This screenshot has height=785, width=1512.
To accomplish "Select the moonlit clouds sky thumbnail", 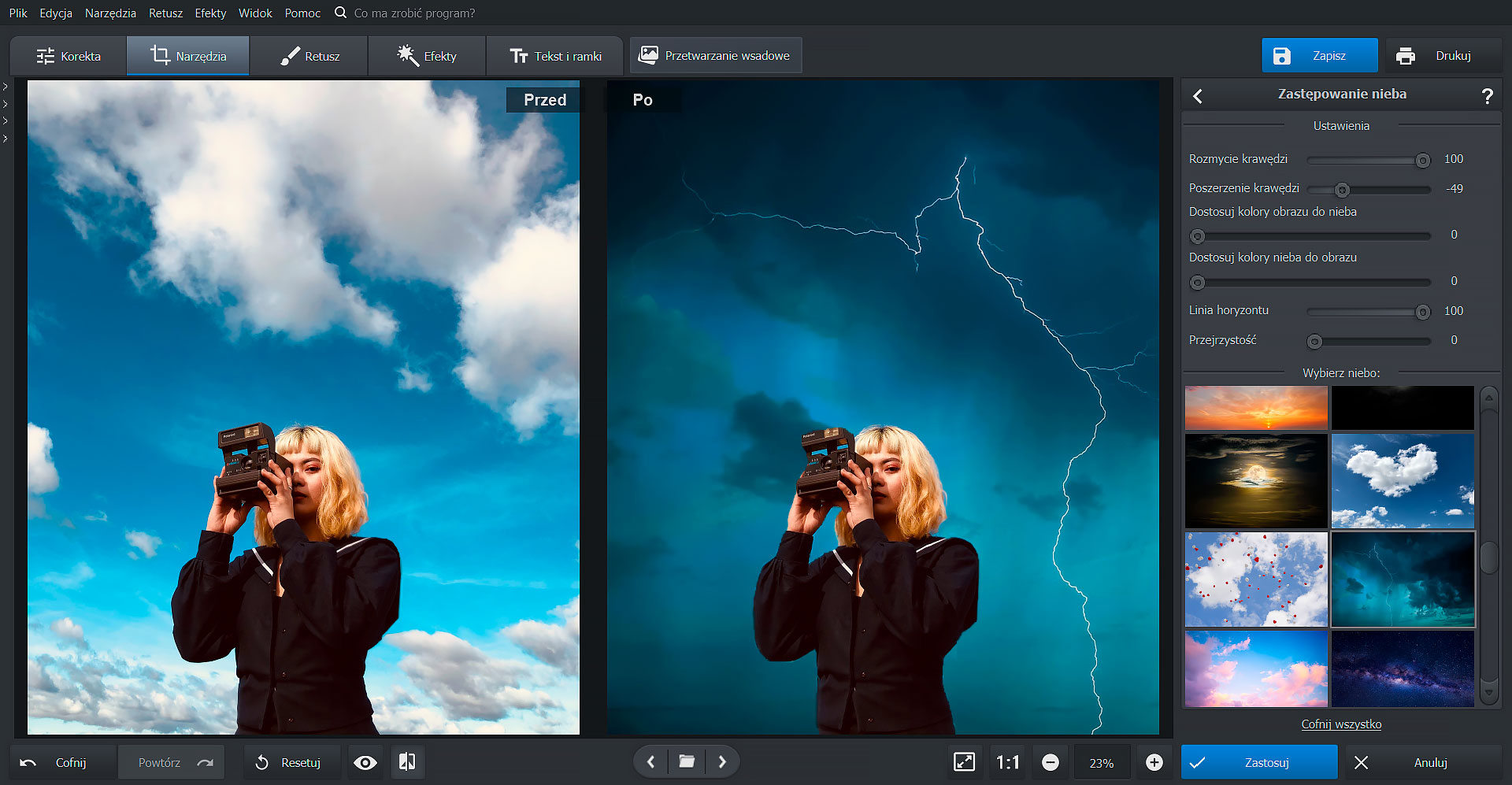I will tap(1256, 480).
